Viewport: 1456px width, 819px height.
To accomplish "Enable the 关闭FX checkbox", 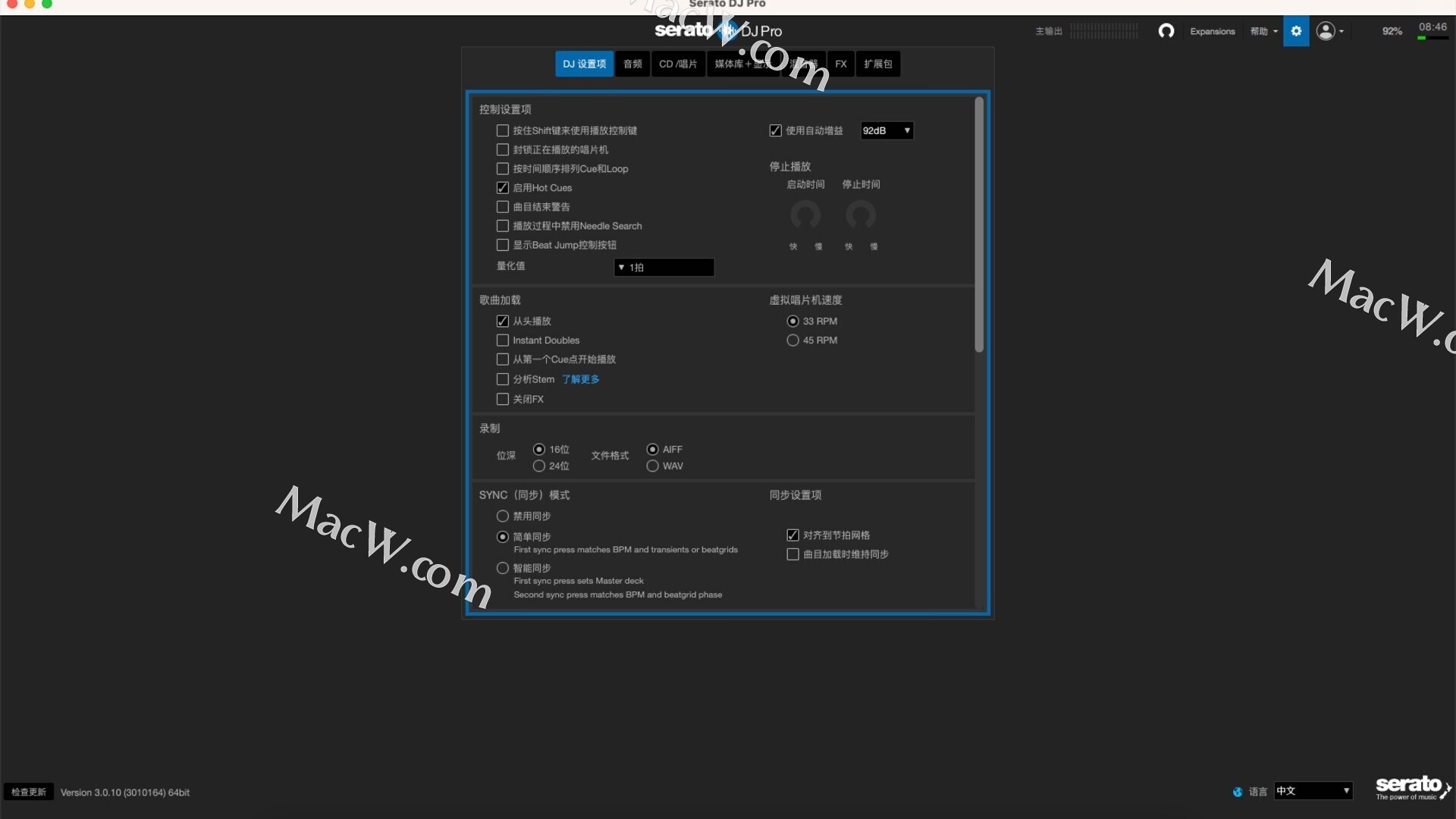I will pyautogui.click(x=502, y=399).
